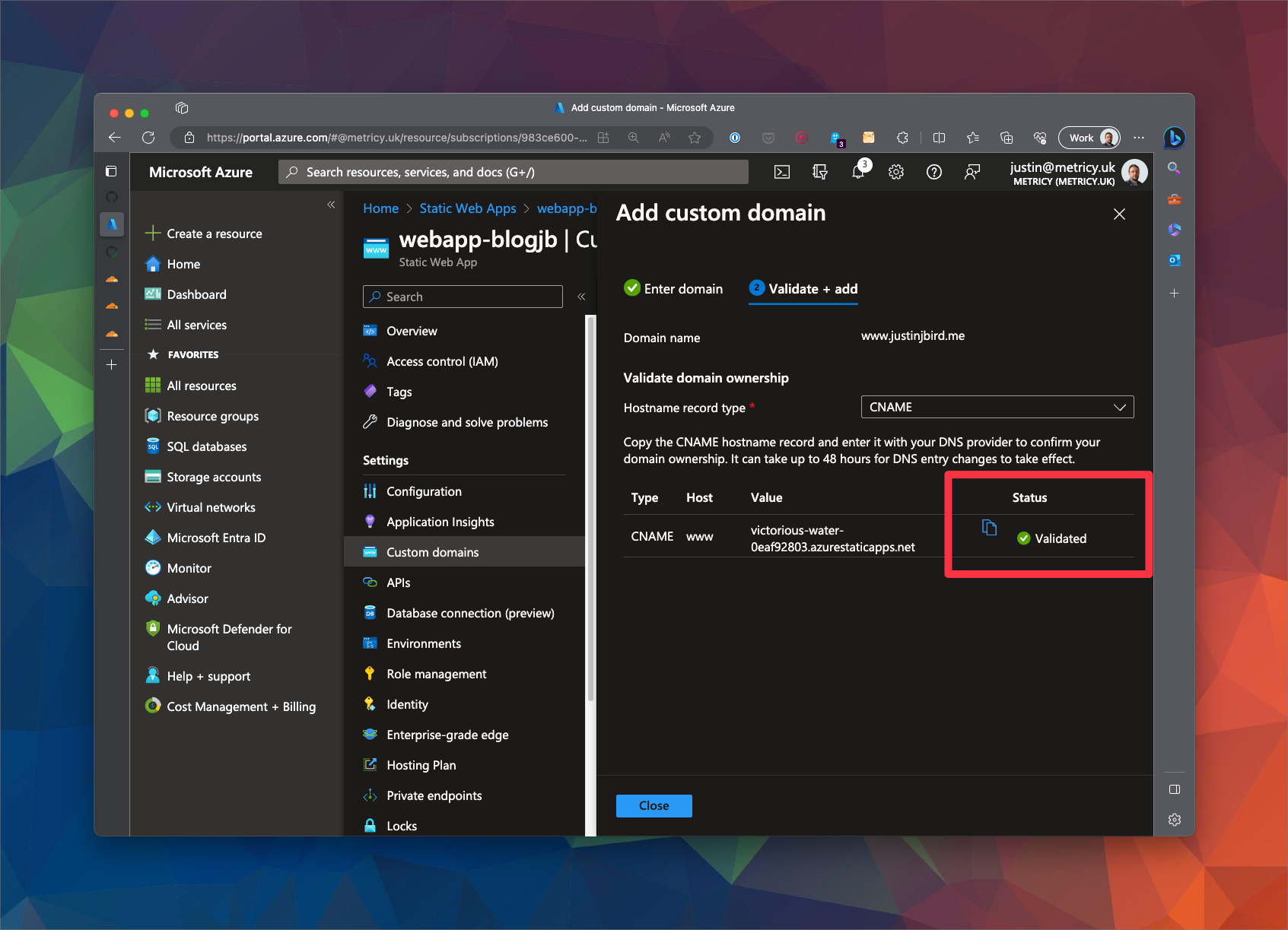Open the directory and subscription filter
Screen dimensions: 1288x930
820,172
